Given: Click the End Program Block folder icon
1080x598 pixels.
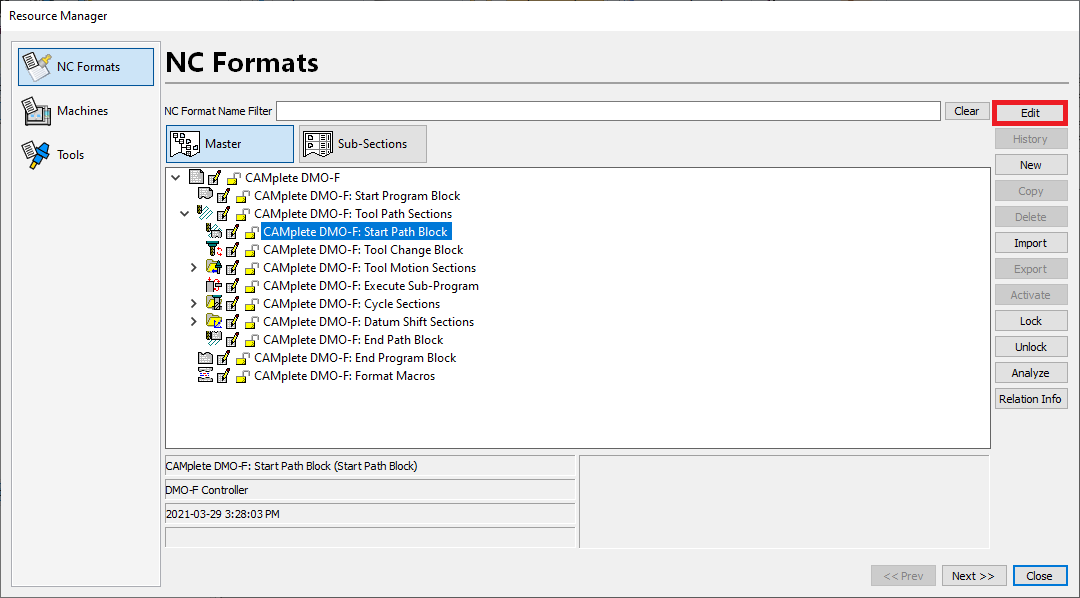Looking at the screenshot, I should [x=207, y=357].
